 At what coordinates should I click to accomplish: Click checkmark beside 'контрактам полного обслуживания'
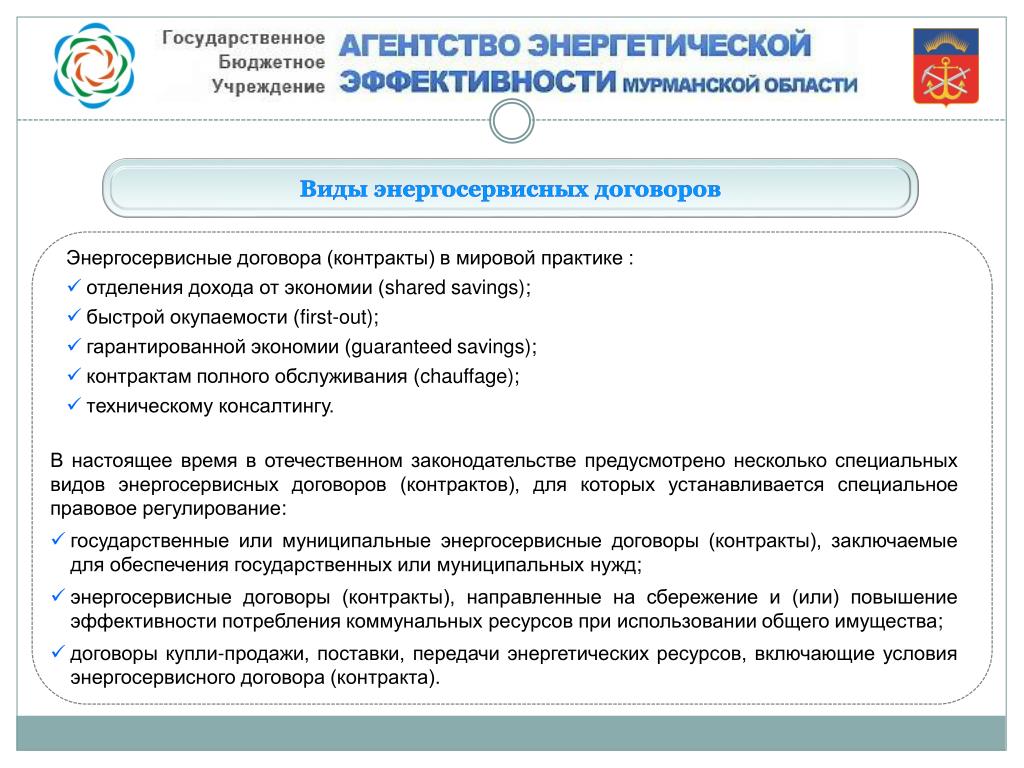click(x=74, y=375)
